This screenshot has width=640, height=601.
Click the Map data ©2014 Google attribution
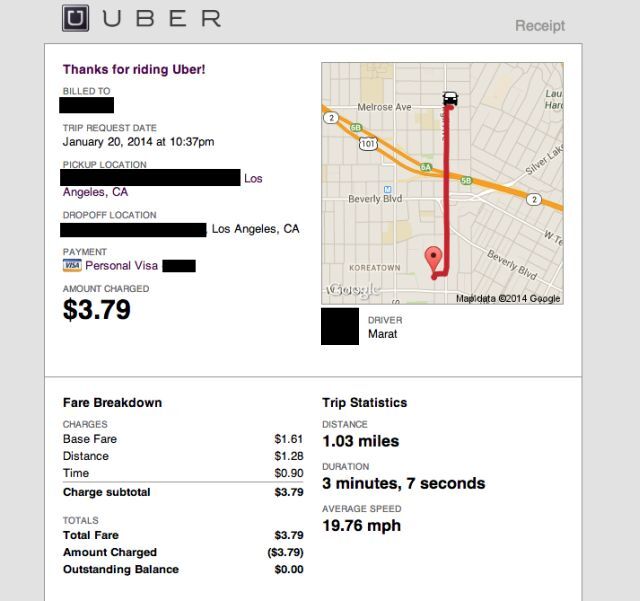(508, 298)
